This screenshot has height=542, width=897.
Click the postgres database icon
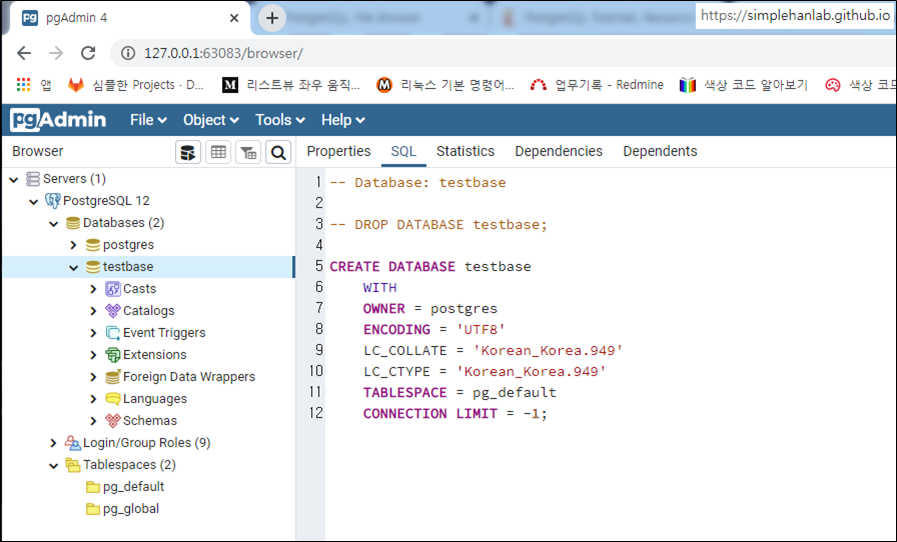point(93,245)
